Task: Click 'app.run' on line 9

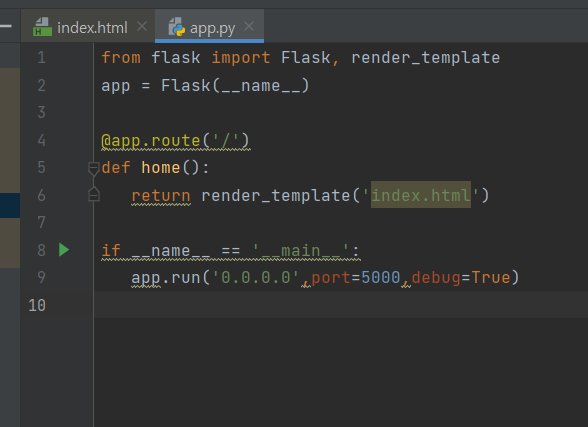Action: tap(166, 278)
